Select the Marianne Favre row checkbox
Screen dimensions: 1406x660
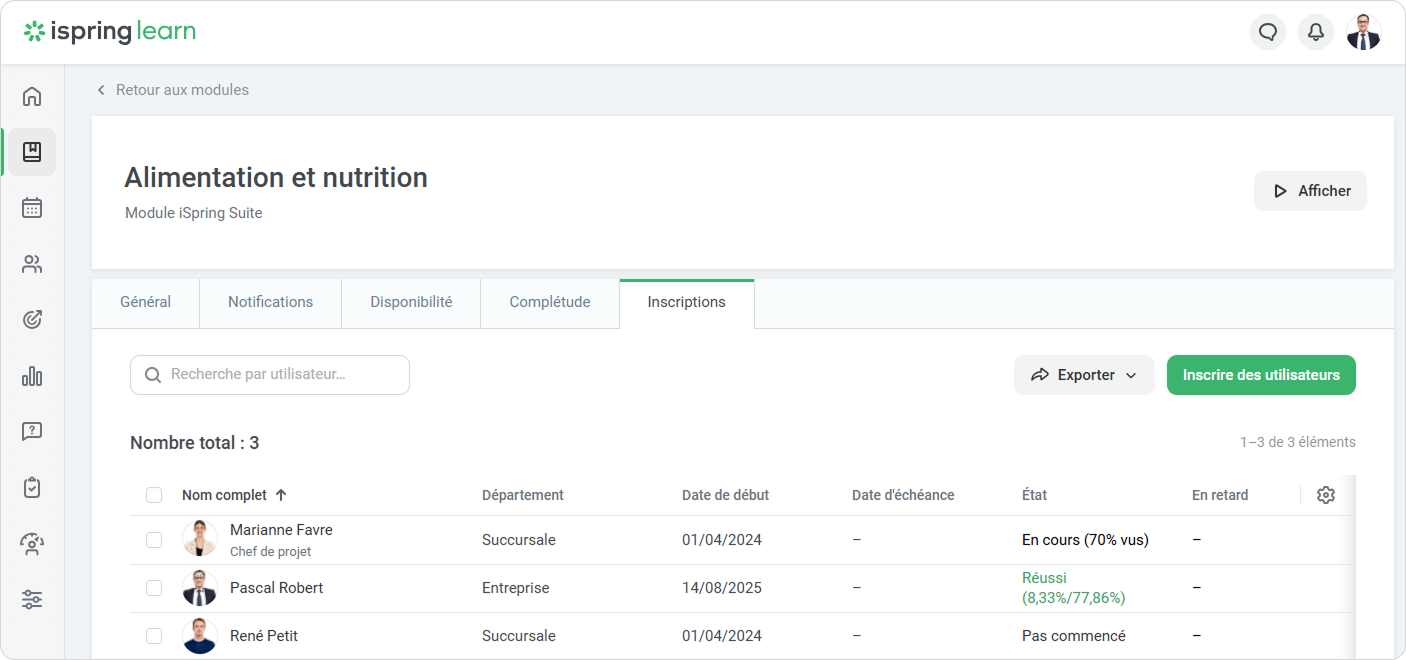point(154,540)
